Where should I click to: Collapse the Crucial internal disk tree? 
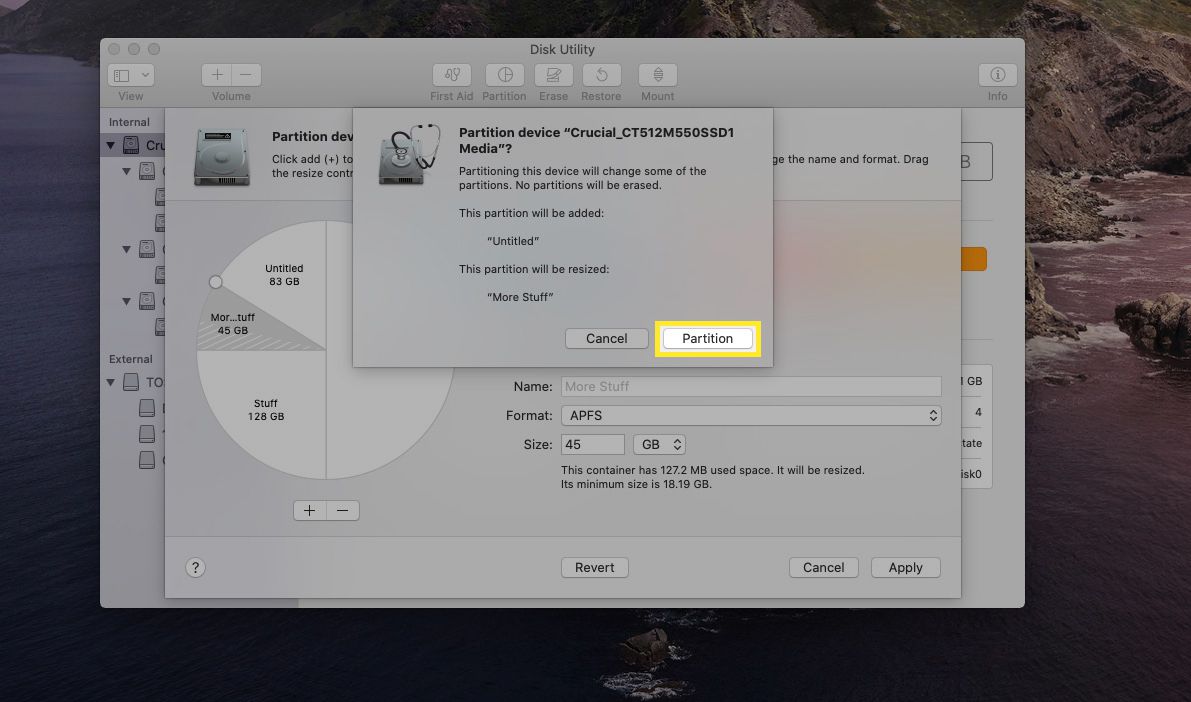[110, 145]
